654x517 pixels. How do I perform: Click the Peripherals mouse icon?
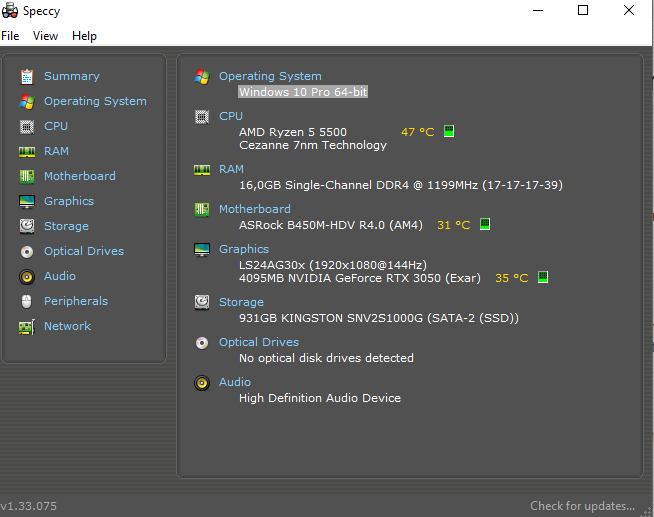point(26,301)
